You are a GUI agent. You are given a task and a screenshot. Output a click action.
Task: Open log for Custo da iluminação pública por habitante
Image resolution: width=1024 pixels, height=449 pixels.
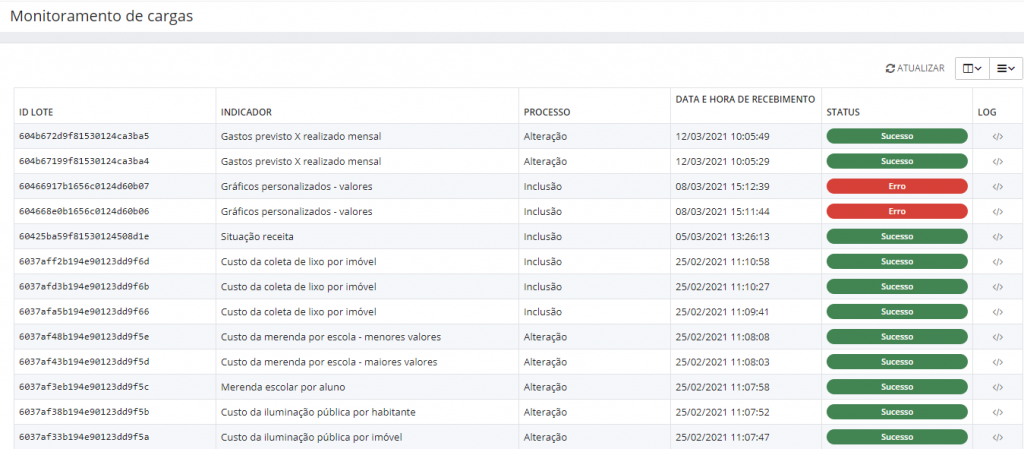click(997, 412)
